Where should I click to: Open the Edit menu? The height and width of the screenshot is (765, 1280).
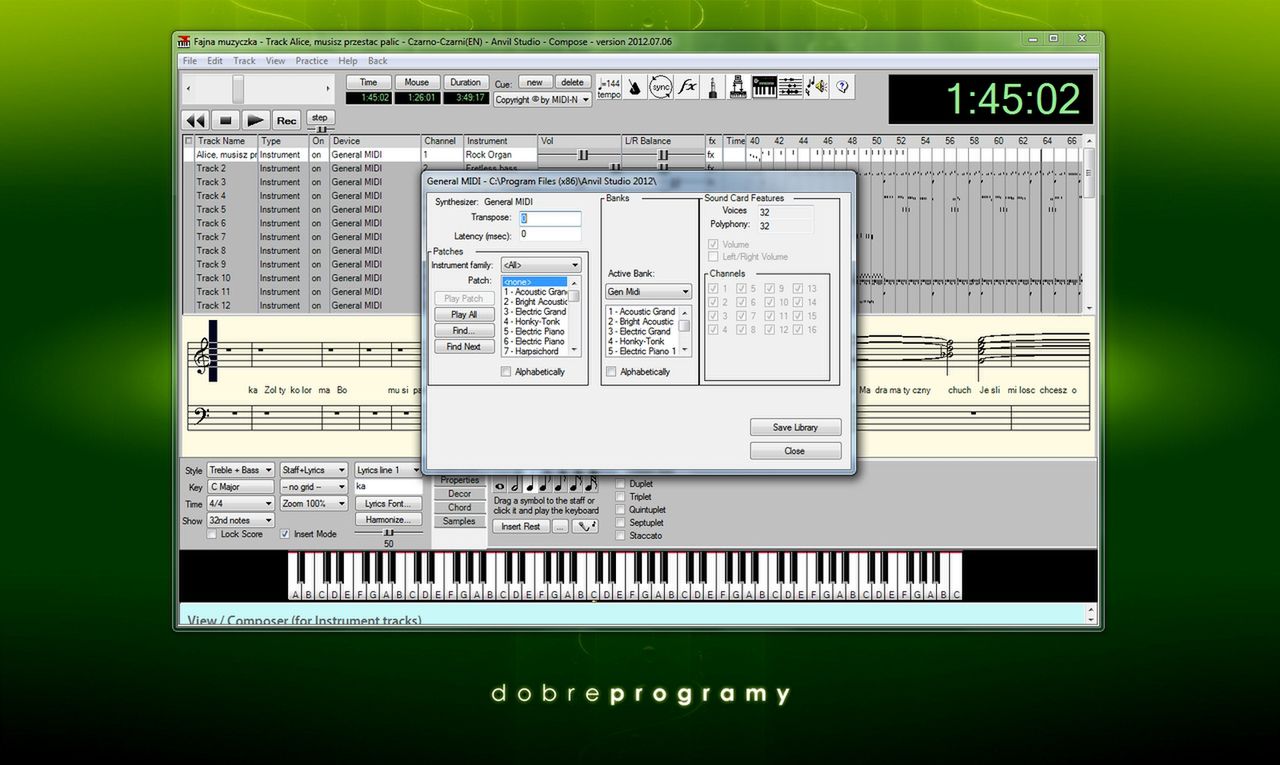coord(215,61)
